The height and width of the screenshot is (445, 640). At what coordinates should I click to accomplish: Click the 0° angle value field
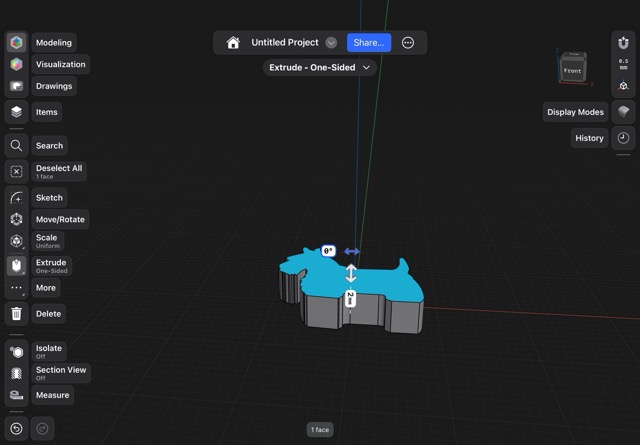pos(329,251)
